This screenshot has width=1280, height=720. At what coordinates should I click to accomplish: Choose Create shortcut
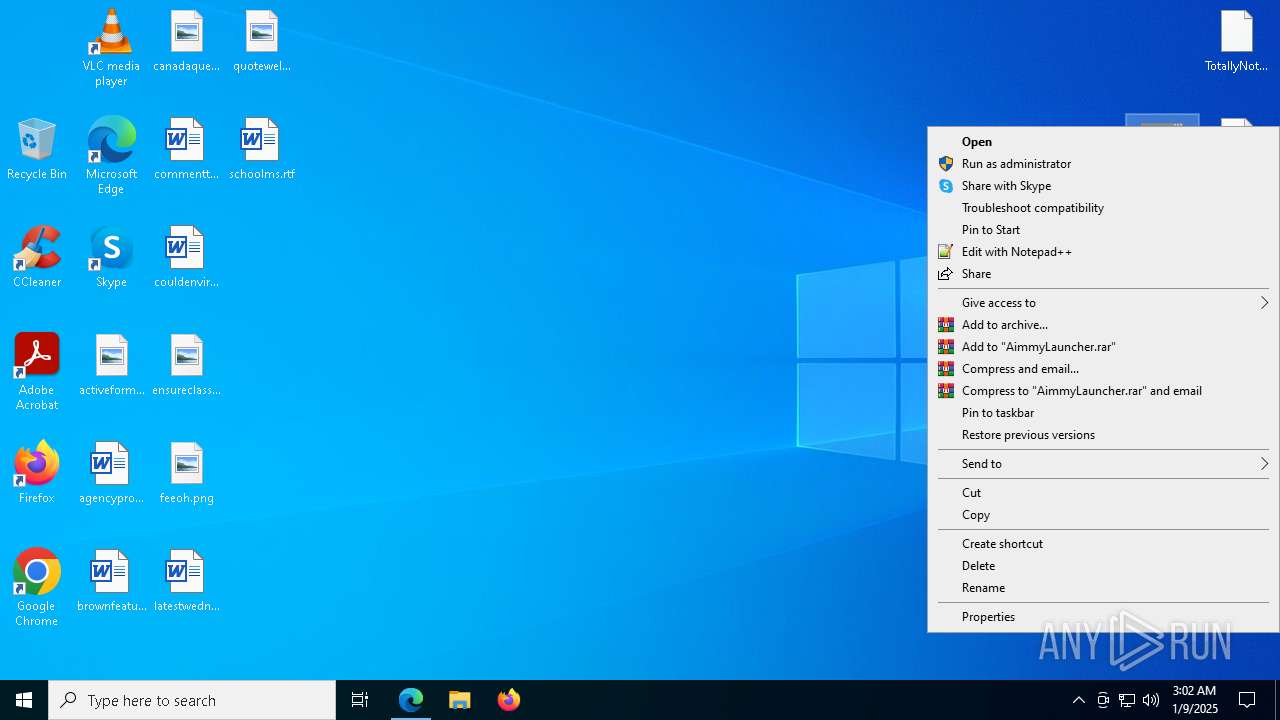pos(1103,544)
